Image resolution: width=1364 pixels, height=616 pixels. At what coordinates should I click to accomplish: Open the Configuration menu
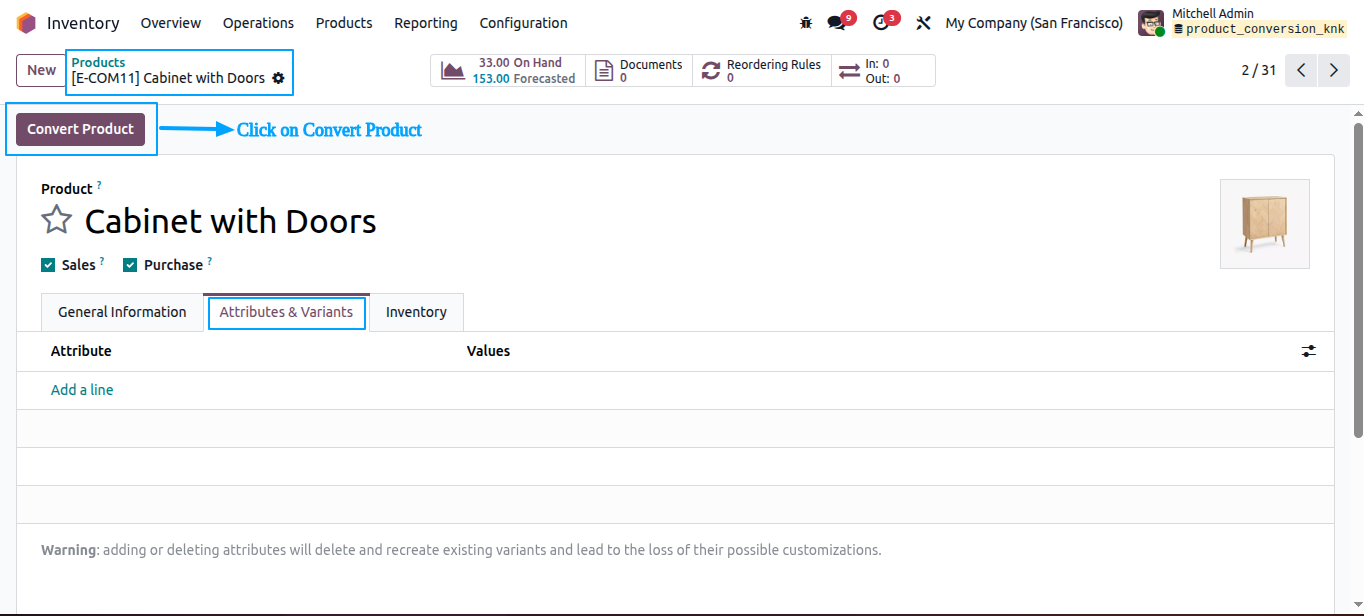(523, 23)
